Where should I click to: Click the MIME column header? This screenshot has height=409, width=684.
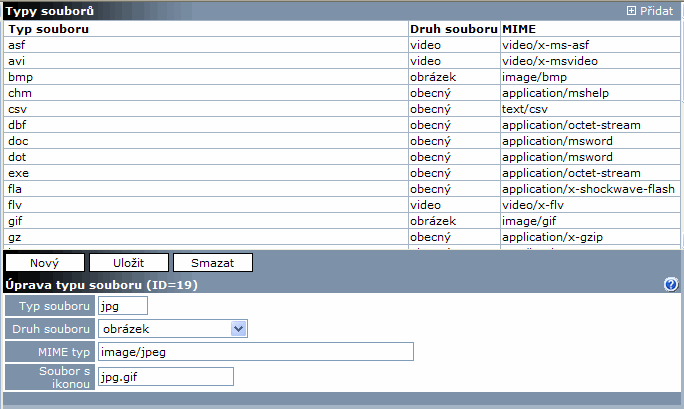point(517,29)
